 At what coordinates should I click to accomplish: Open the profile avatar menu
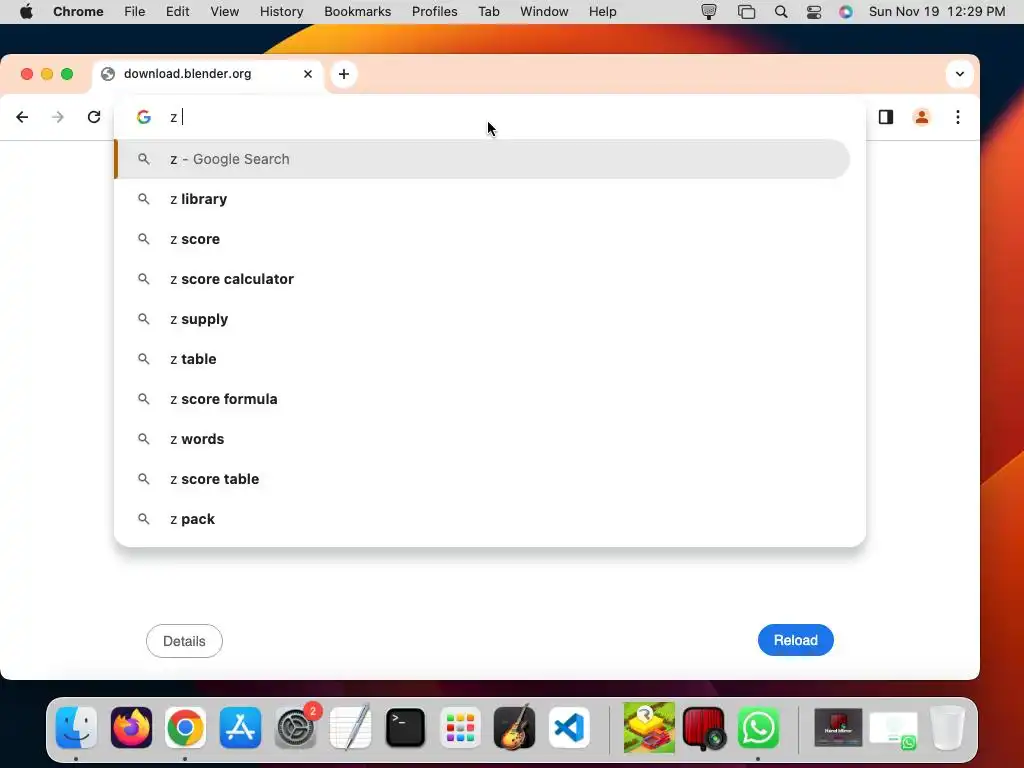click(x=921, y=117)
